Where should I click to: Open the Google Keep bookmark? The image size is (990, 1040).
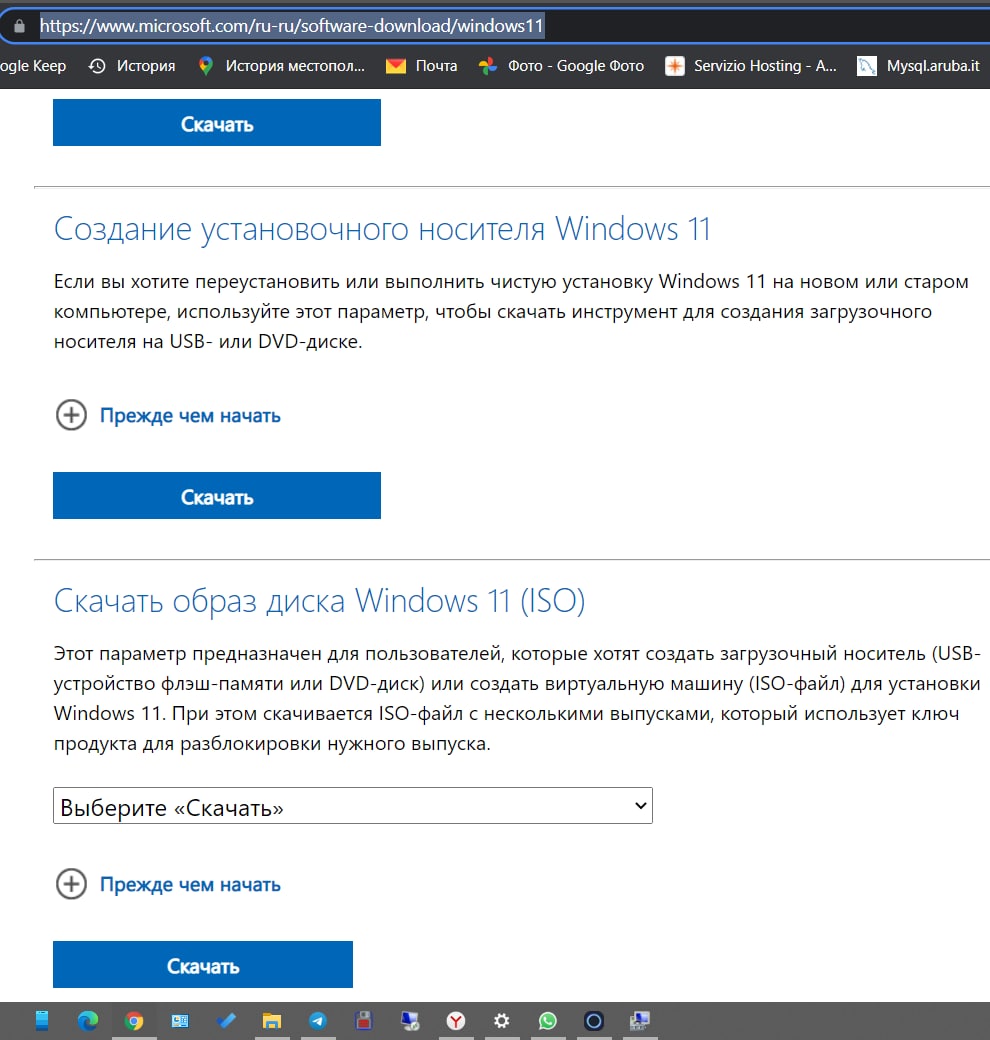[x=33, y=66]
